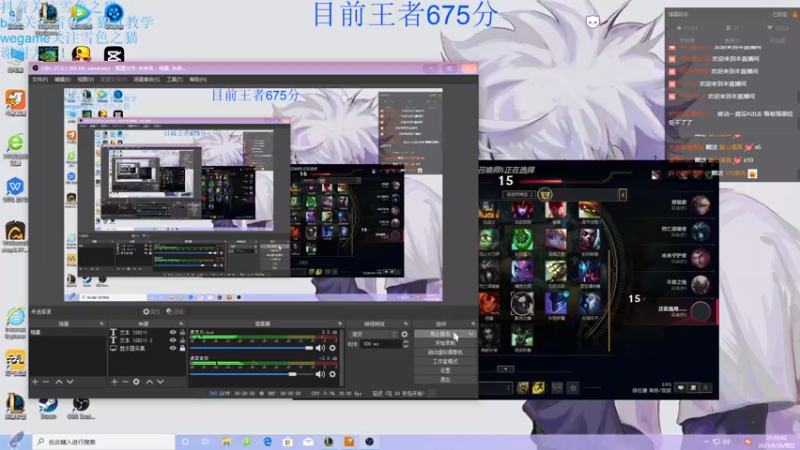Remove the scene using the minus icon in Scenes panel
The width and height of the screenshot is (800, 450).
point(46,382)
